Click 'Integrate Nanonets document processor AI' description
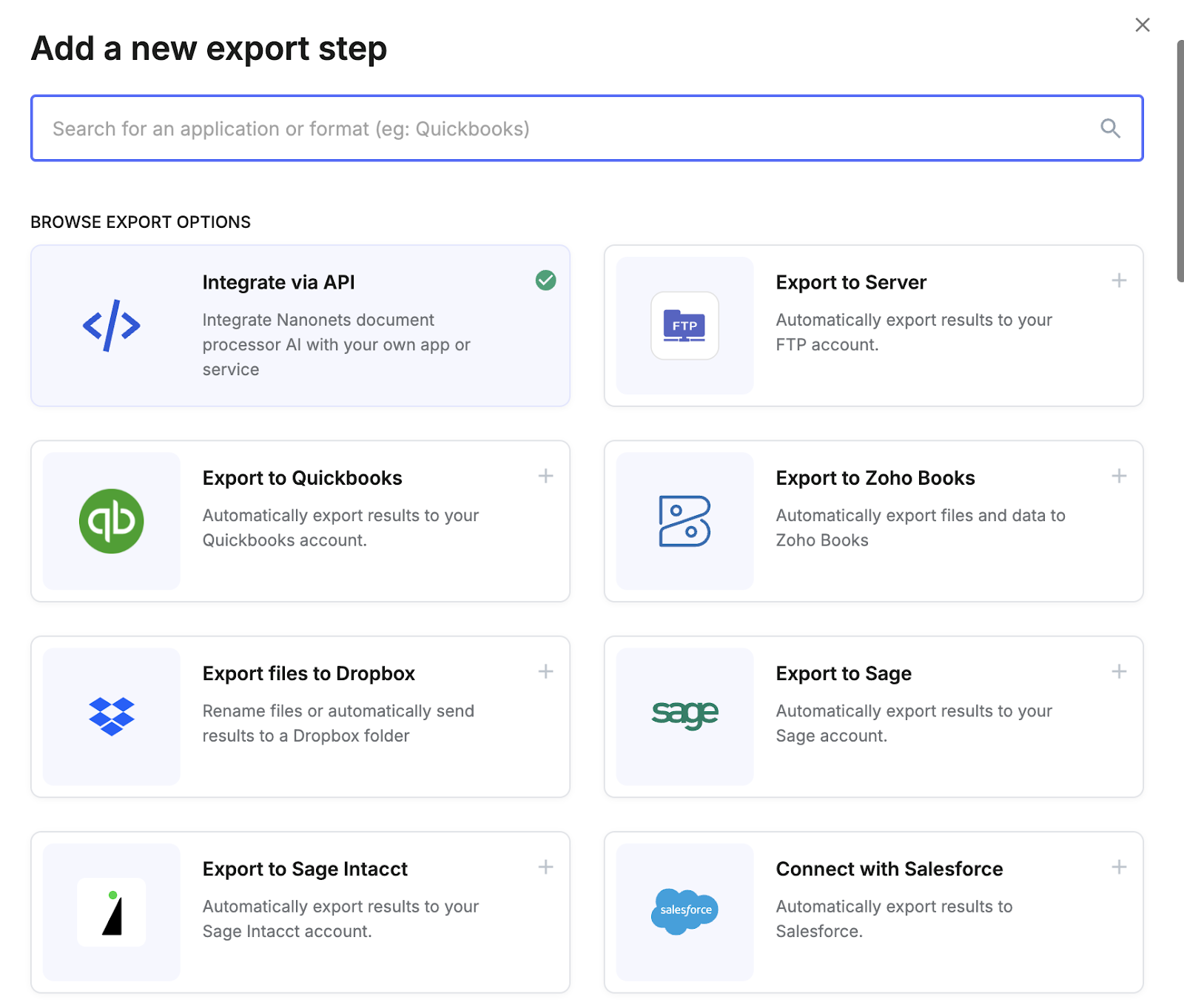 pos(337,345)
